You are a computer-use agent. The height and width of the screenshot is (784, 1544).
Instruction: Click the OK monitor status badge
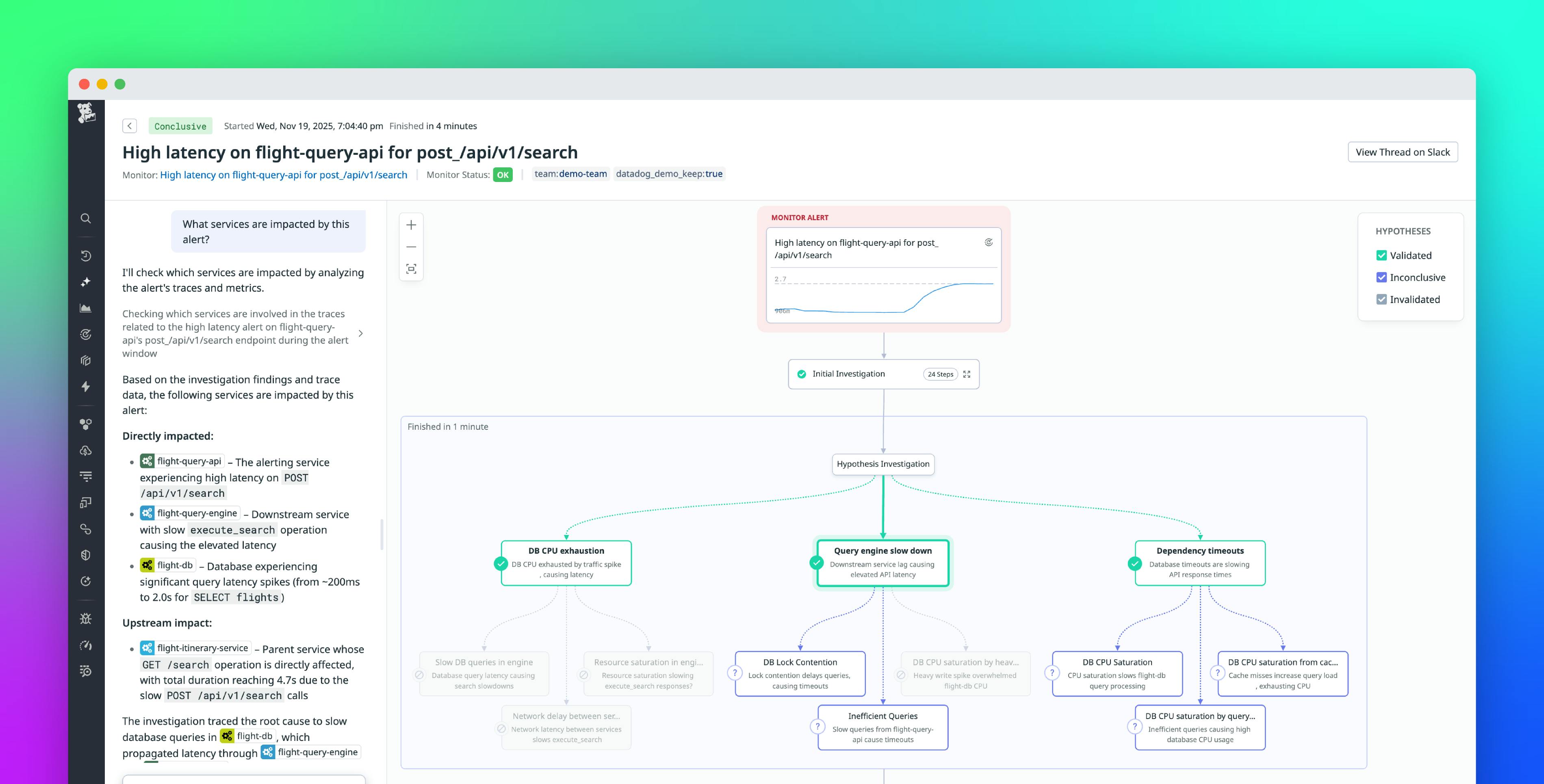coord(502,174)
